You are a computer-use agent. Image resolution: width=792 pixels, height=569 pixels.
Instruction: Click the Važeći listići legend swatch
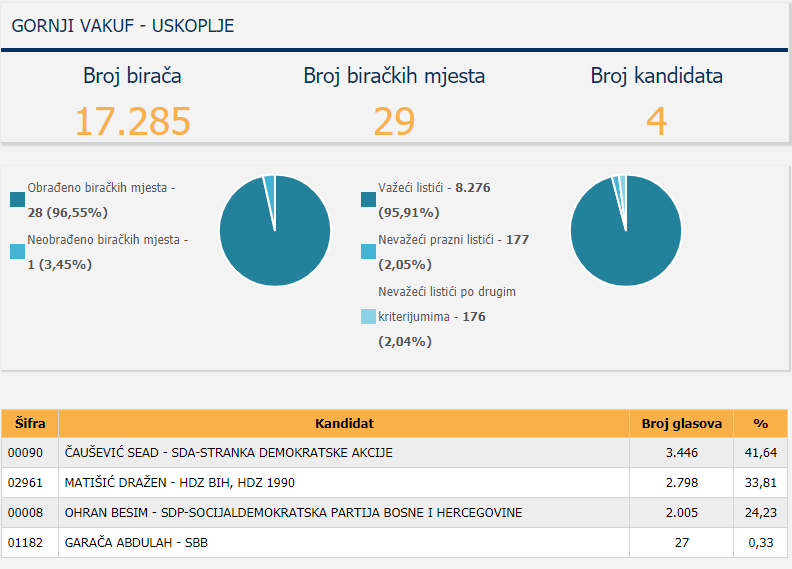pos(368,199)
